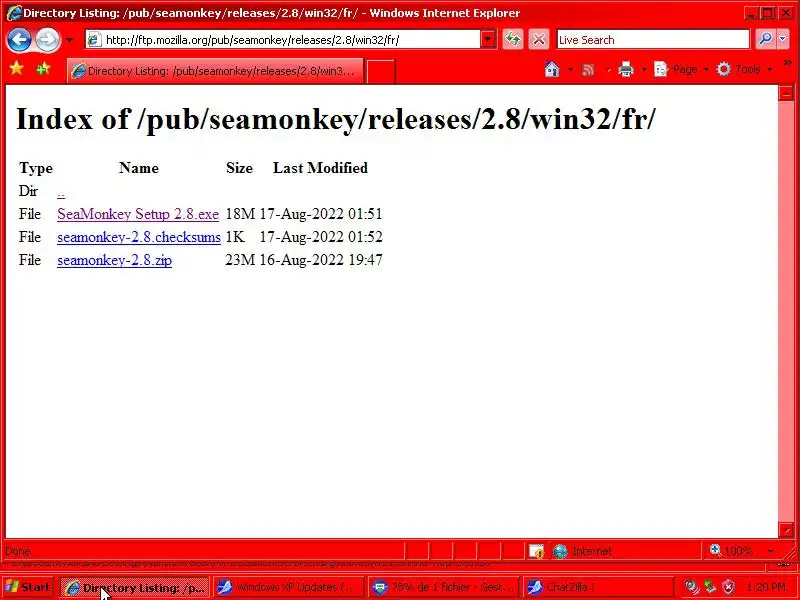
Task: Click the pop-up blocker status bar icon
Action: pos(536,551)
